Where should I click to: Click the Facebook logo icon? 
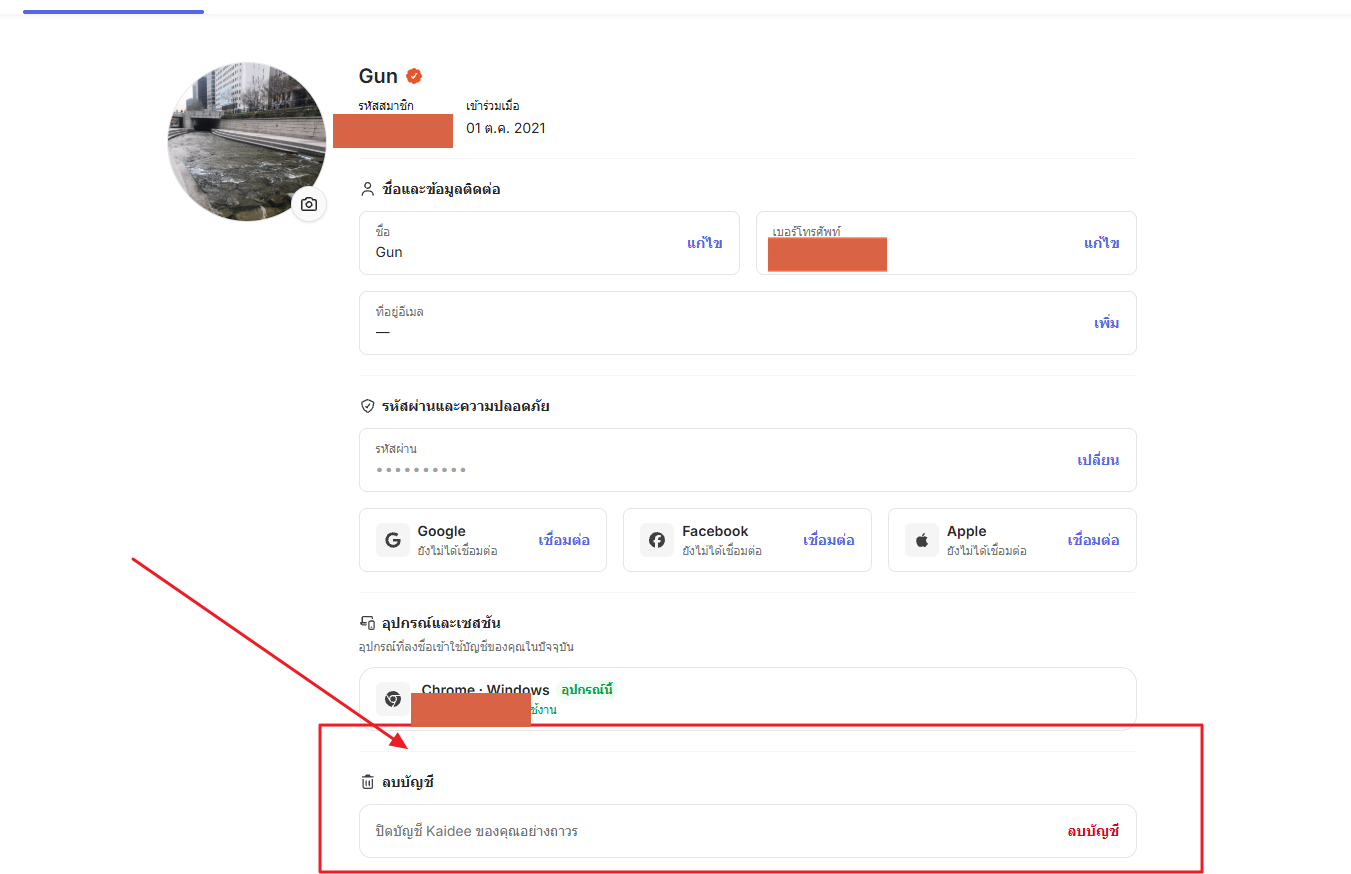point(657,540)
